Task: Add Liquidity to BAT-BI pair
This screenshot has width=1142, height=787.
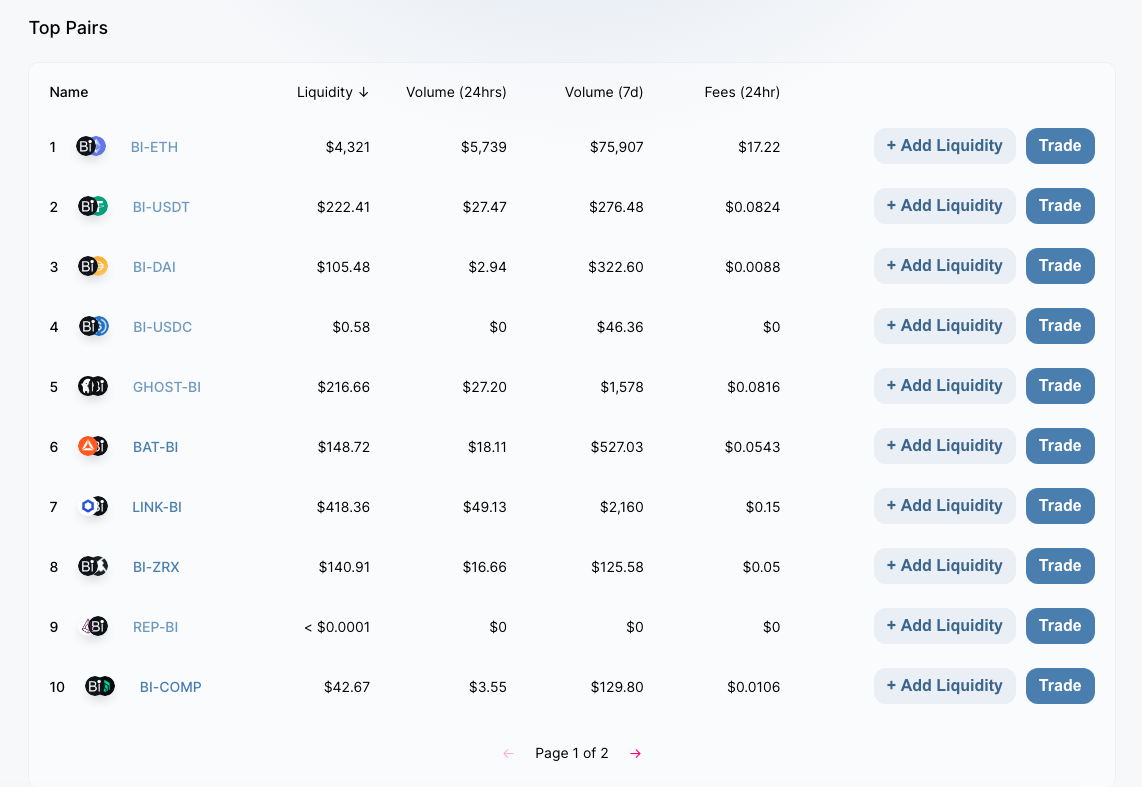Action: click(x=945, y=446)
